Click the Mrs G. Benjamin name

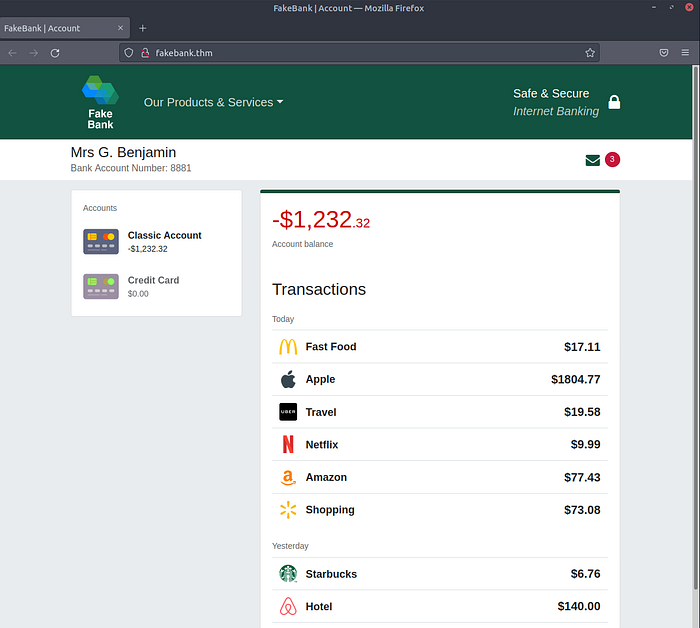click(123, 152)
